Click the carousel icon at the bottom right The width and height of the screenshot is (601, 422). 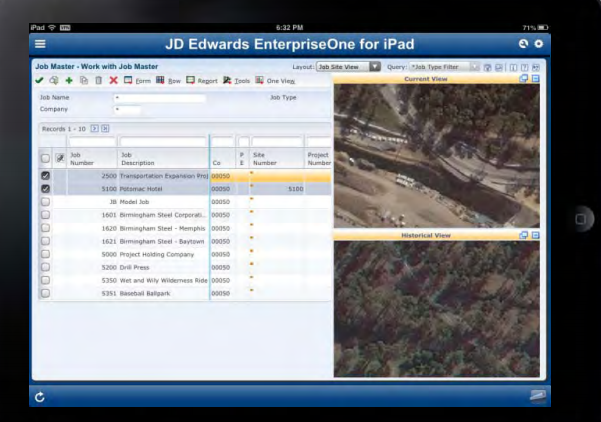(x=538, y=396)
